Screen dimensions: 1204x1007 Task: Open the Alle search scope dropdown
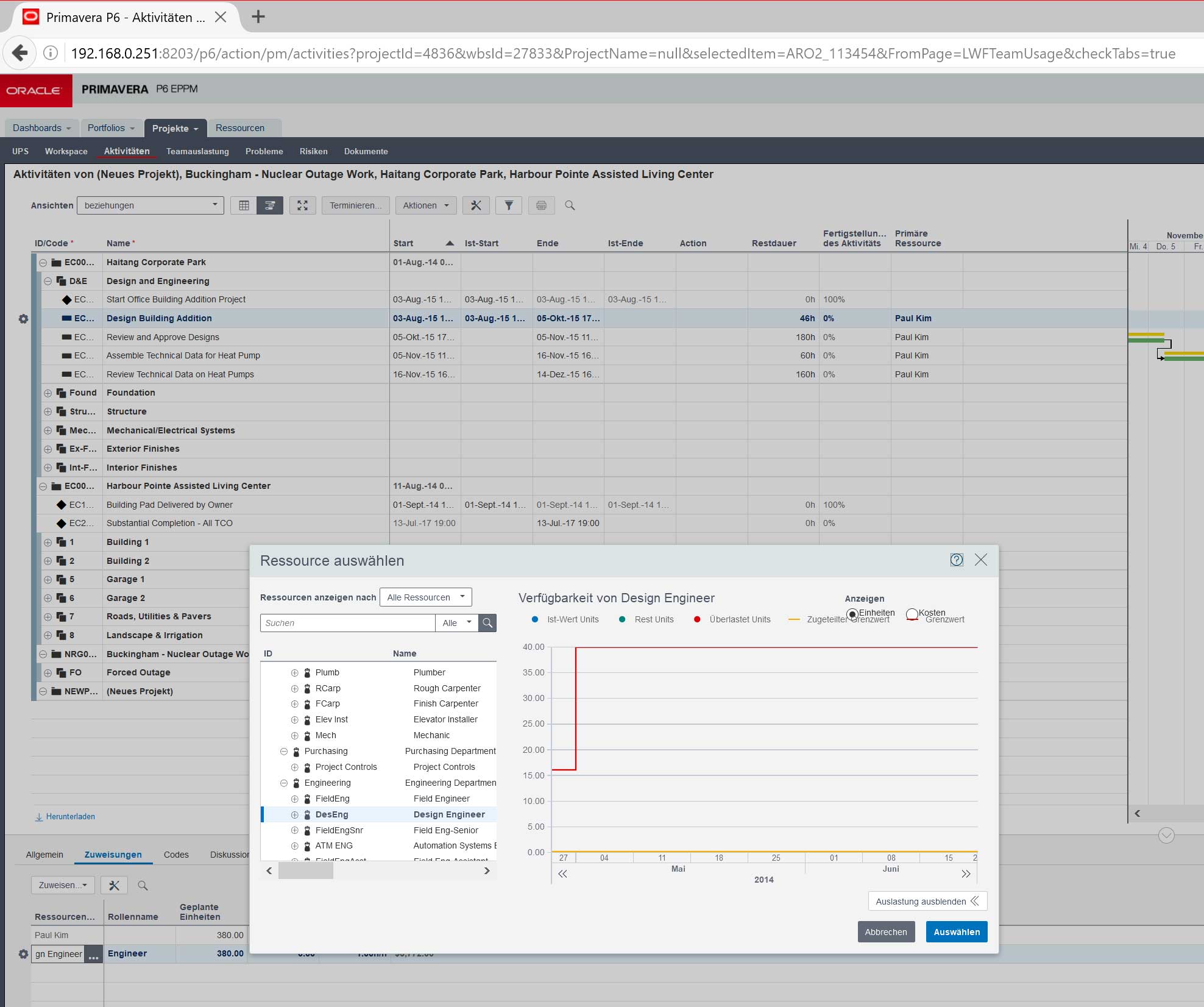[x=457, y=623]
